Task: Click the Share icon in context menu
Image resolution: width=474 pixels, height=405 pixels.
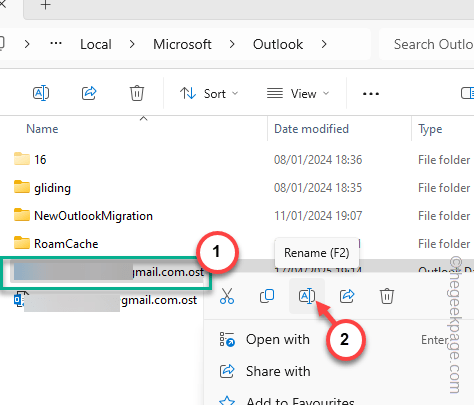Action: pyautogui.click(x=347, y=296)
